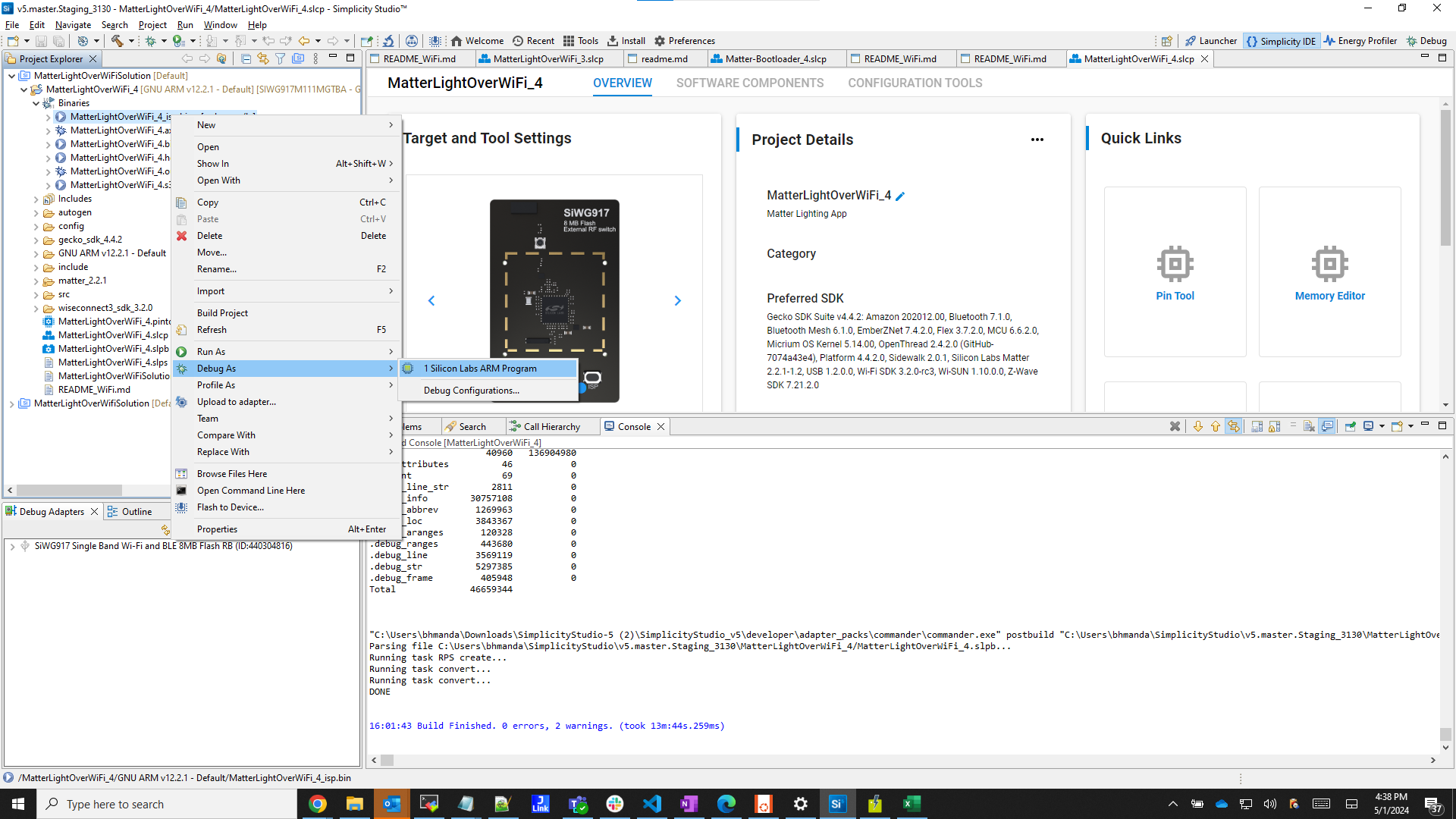Expand the autogen folder

click(36, 213)
